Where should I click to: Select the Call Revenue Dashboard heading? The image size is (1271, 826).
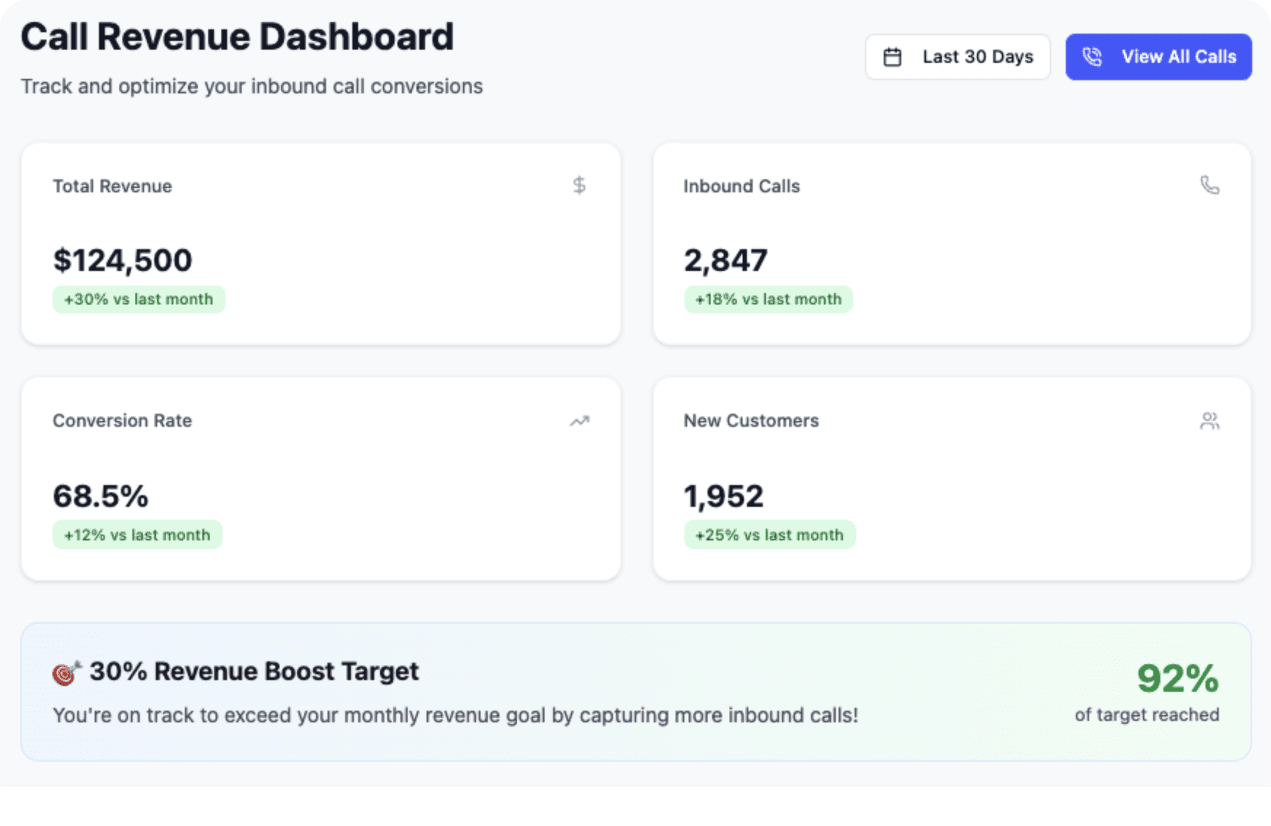point(237,36)
